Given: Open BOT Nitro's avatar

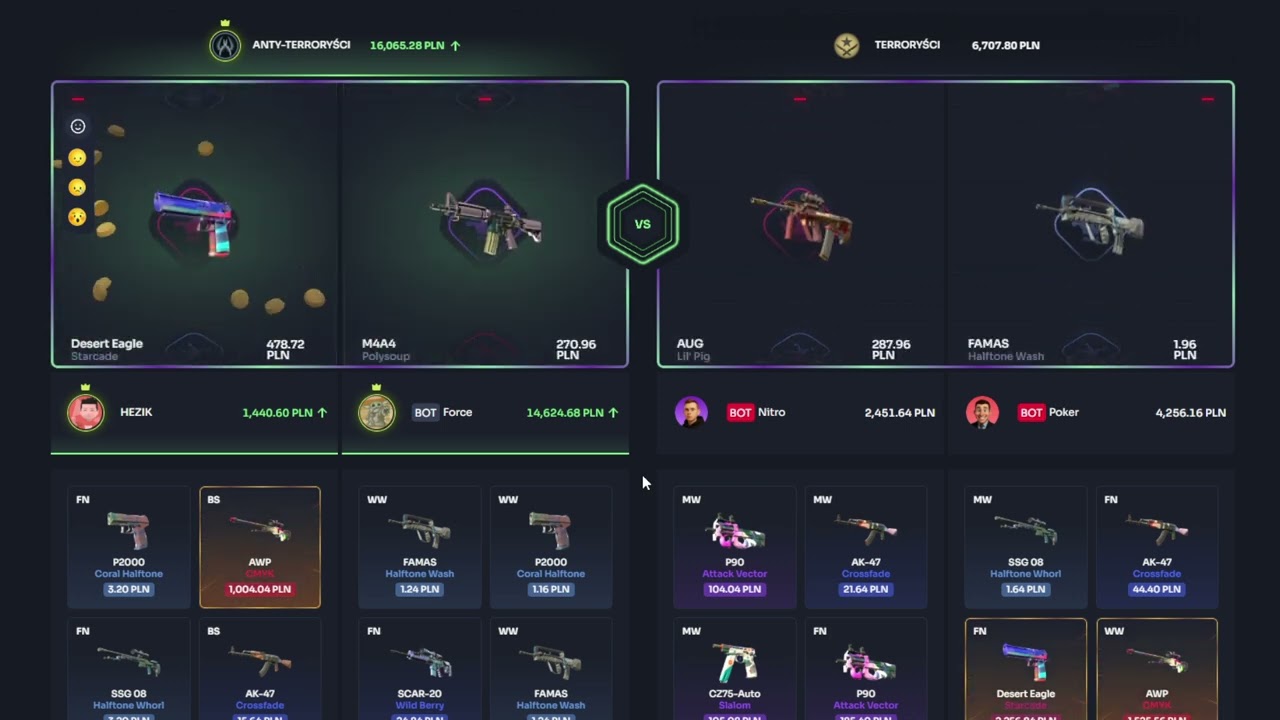Looking at the screenshot, I should pyautogui.click(x=691, y=412).
